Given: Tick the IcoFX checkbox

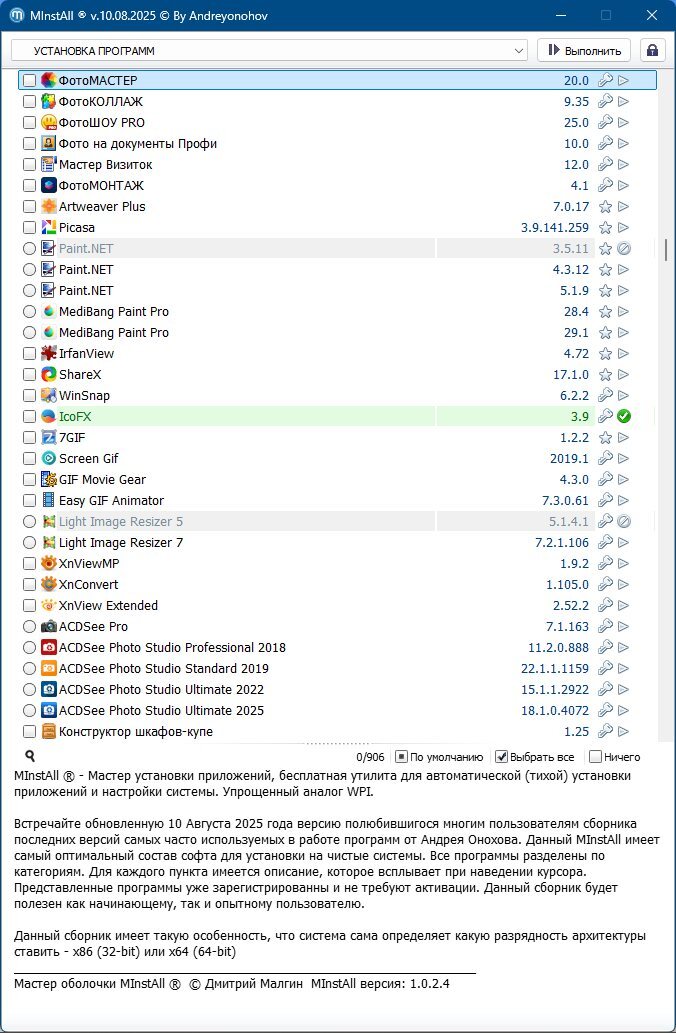Looking at the screenshot, I should pyautogui.click(x=30, y=416).
